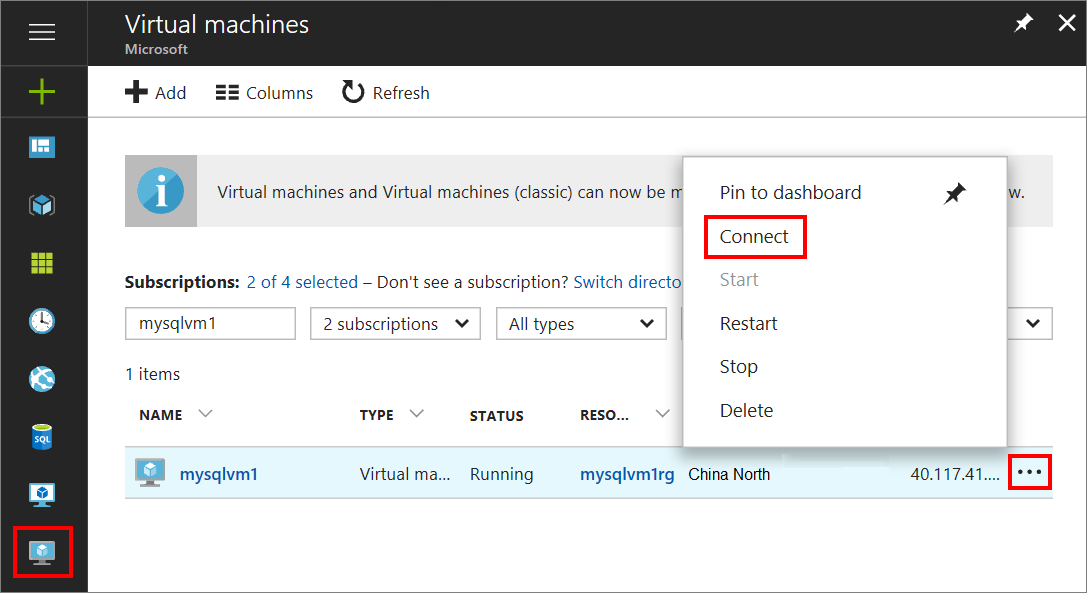This screenshot has width=1087, height=593.
Task: Open the Columns chooser
Action: point(265,93)
